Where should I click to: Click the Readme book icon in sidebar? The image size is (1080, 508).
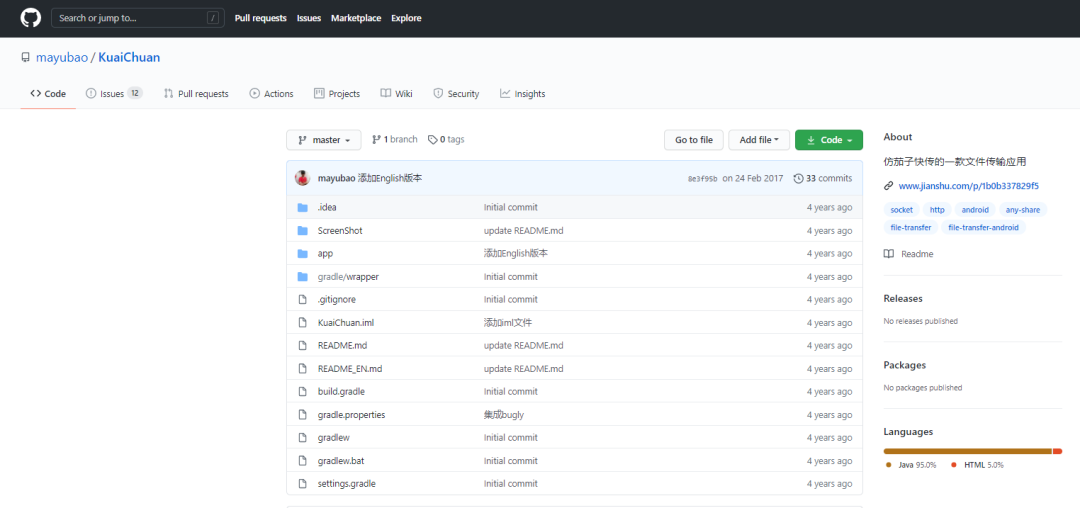(x=889, y=254)
